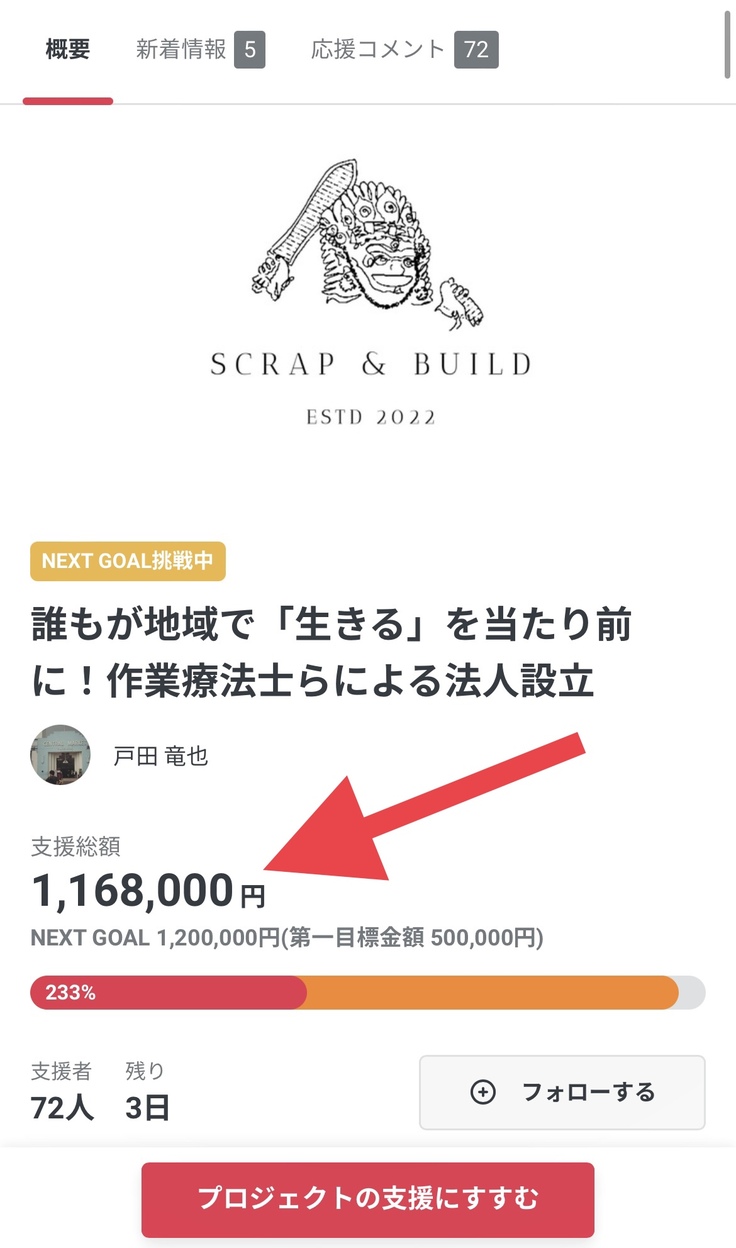Proceed with プロジェクトの支援にすすむ button
This screenshot has height=1248, width=736.
[x=368, y=1199]
